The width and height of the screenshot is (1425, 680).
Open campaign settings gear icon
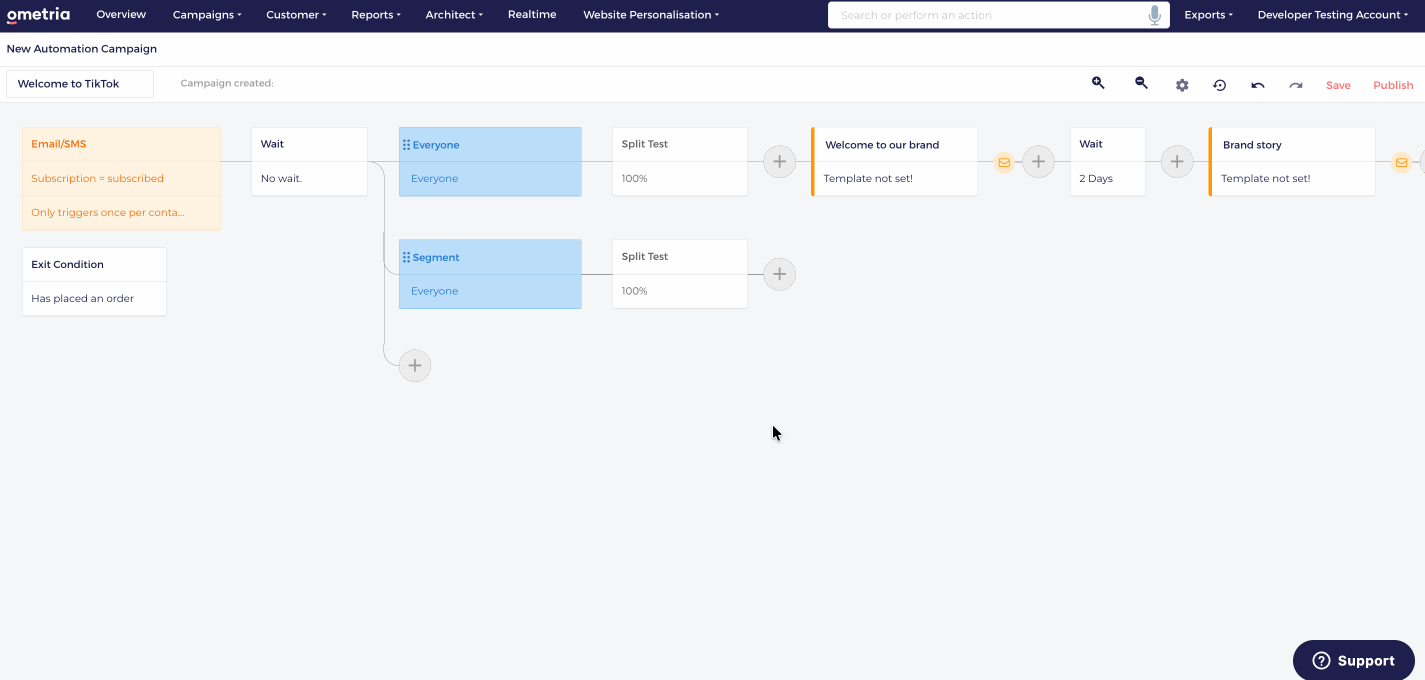tap(1182, 85)
